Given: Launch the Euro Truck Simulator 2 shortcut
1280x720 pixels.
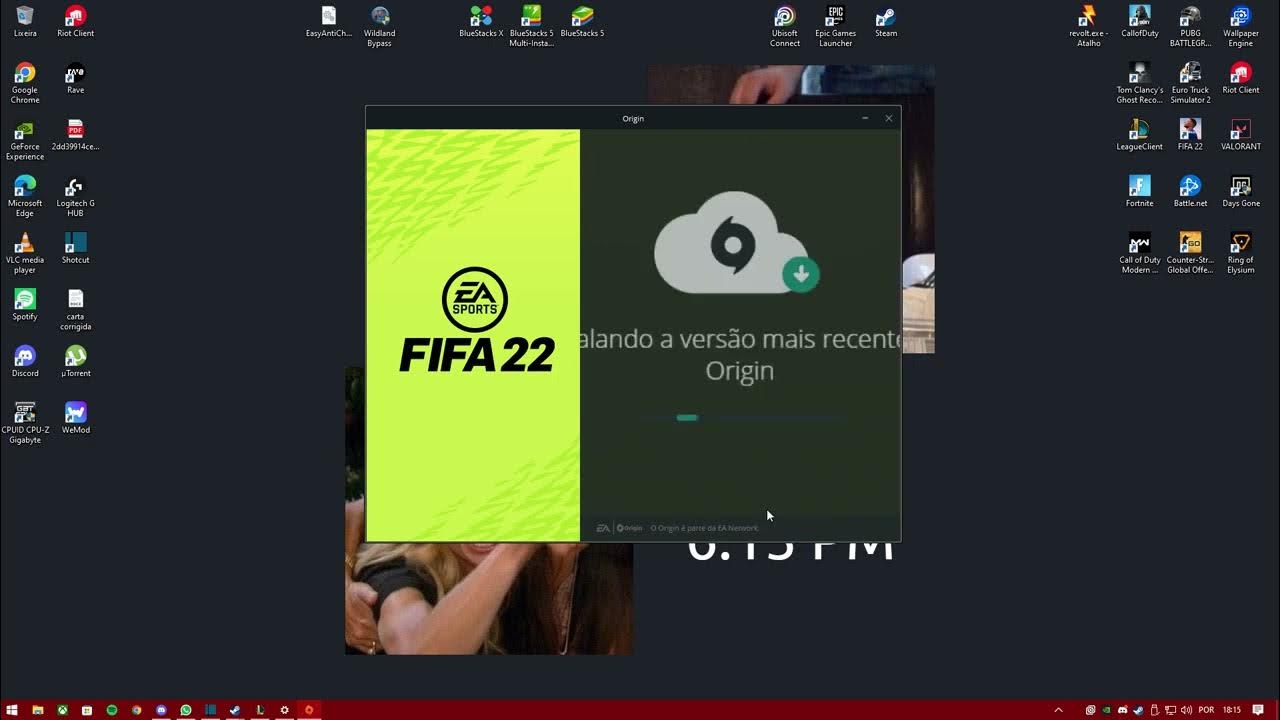Looking at the screenshot, I should (x=1190, y=83).
